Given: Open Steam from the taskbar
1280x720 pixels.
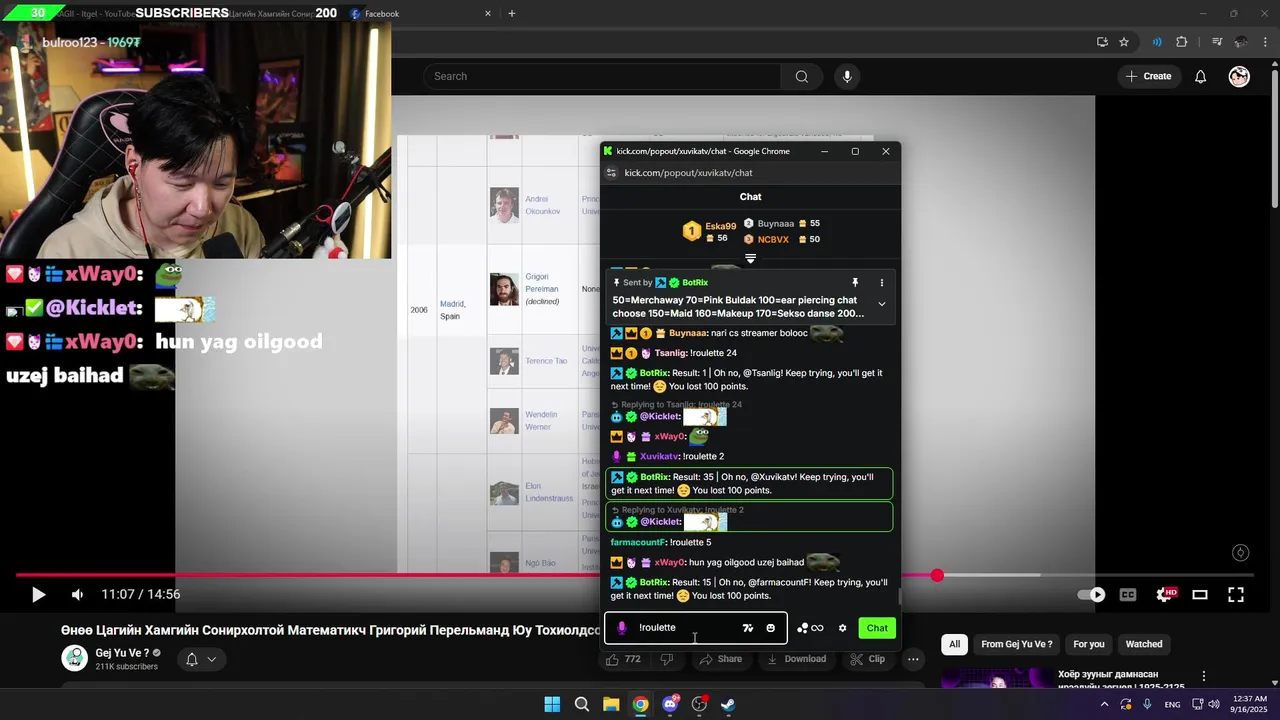Looking at the screenshot, I should click(x=728, y=704).
